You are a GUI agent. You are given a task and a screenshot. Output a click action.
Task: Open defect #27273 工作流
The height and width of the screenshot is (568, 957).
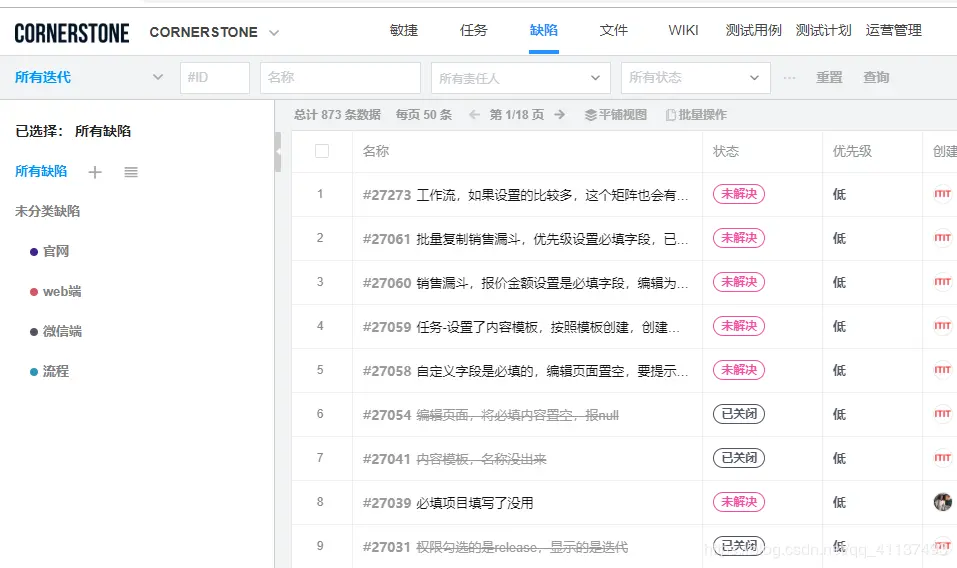tap(525, 195)
